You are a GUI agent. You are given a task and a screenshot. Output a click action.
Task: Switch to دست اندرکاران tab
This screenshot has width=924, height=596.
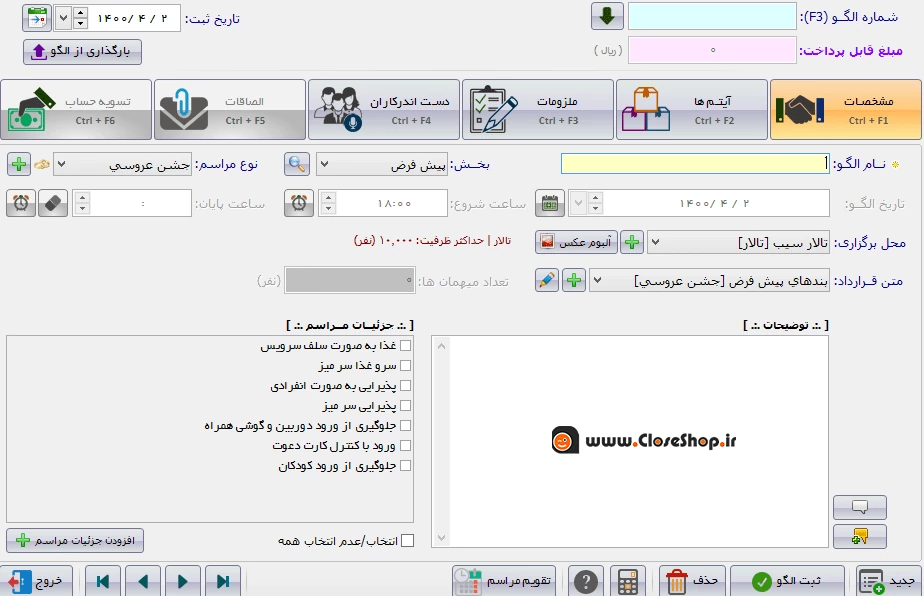(x=384, y=110)
